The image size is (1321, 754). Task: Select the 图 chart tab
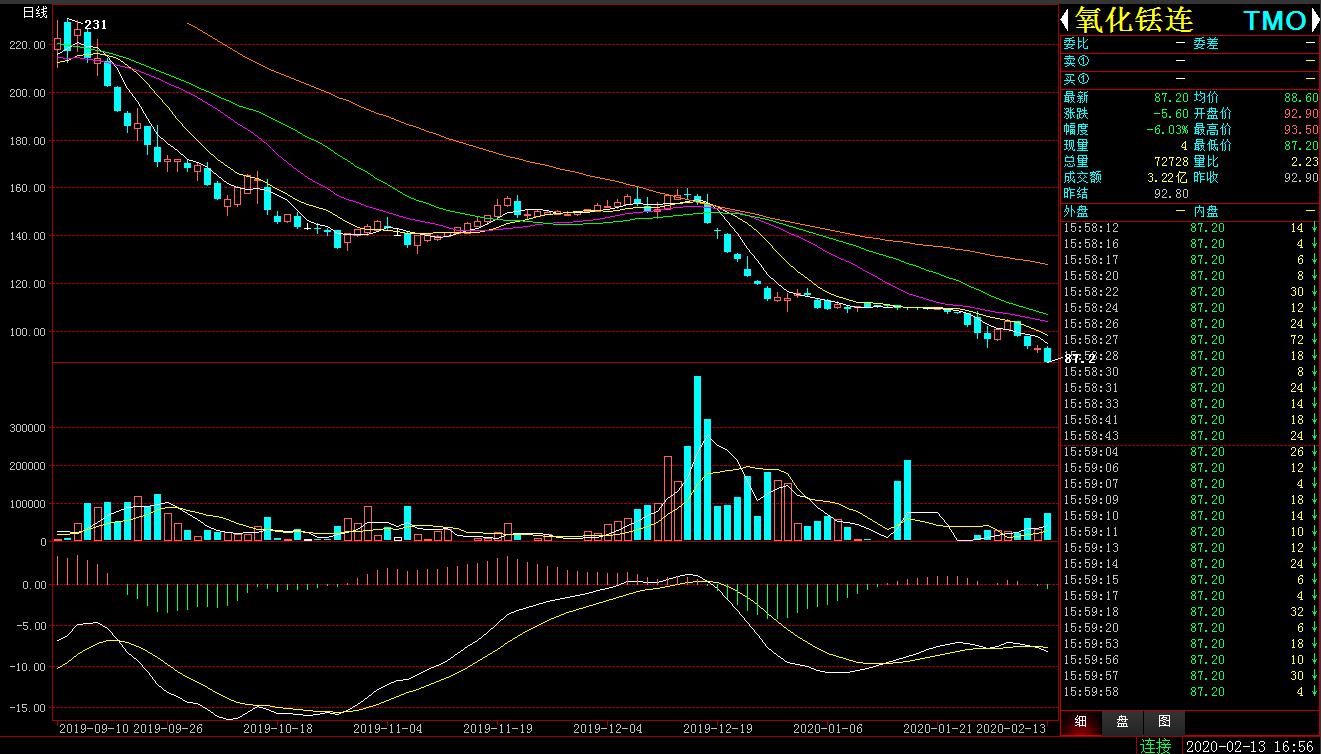click(1165, 721)
